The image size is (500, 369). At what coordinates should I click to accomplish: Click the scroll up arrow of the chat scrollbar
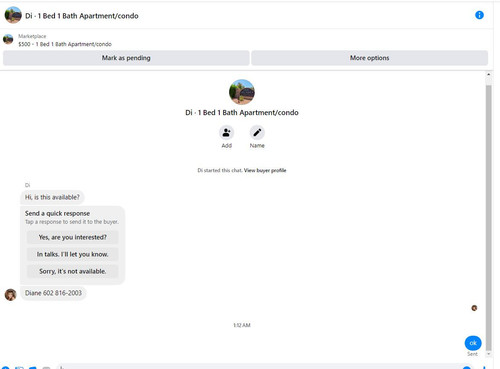point(488,75)
